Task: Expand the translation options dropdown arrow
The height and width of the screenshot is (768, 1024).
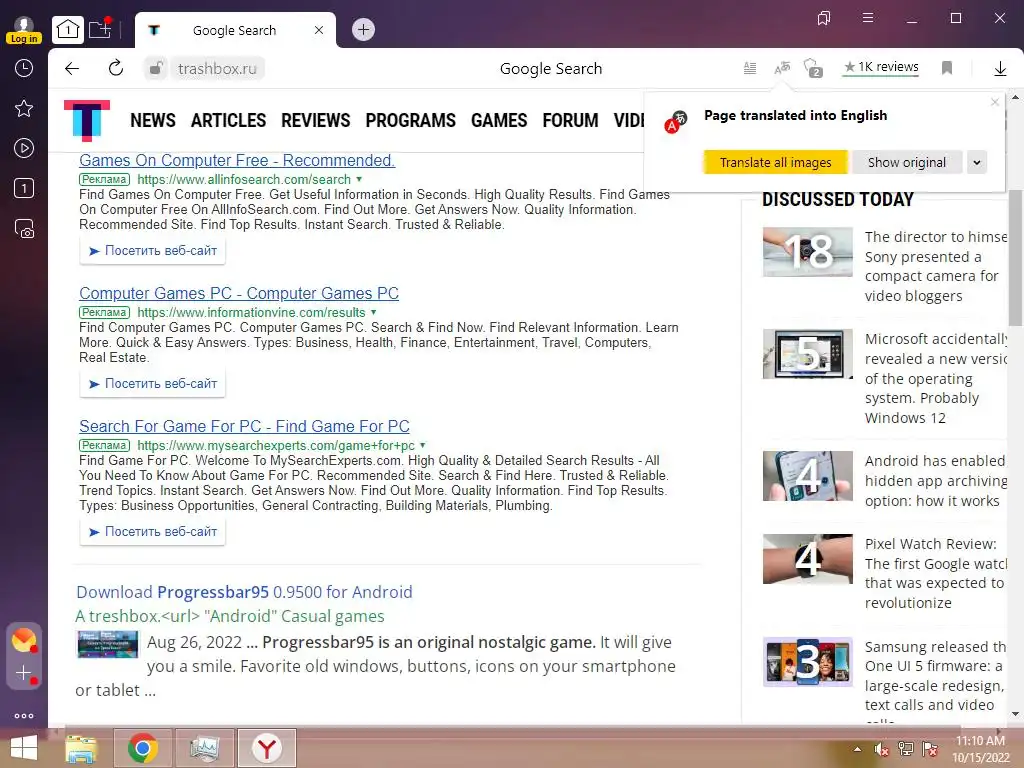Action: click(976, 162)
